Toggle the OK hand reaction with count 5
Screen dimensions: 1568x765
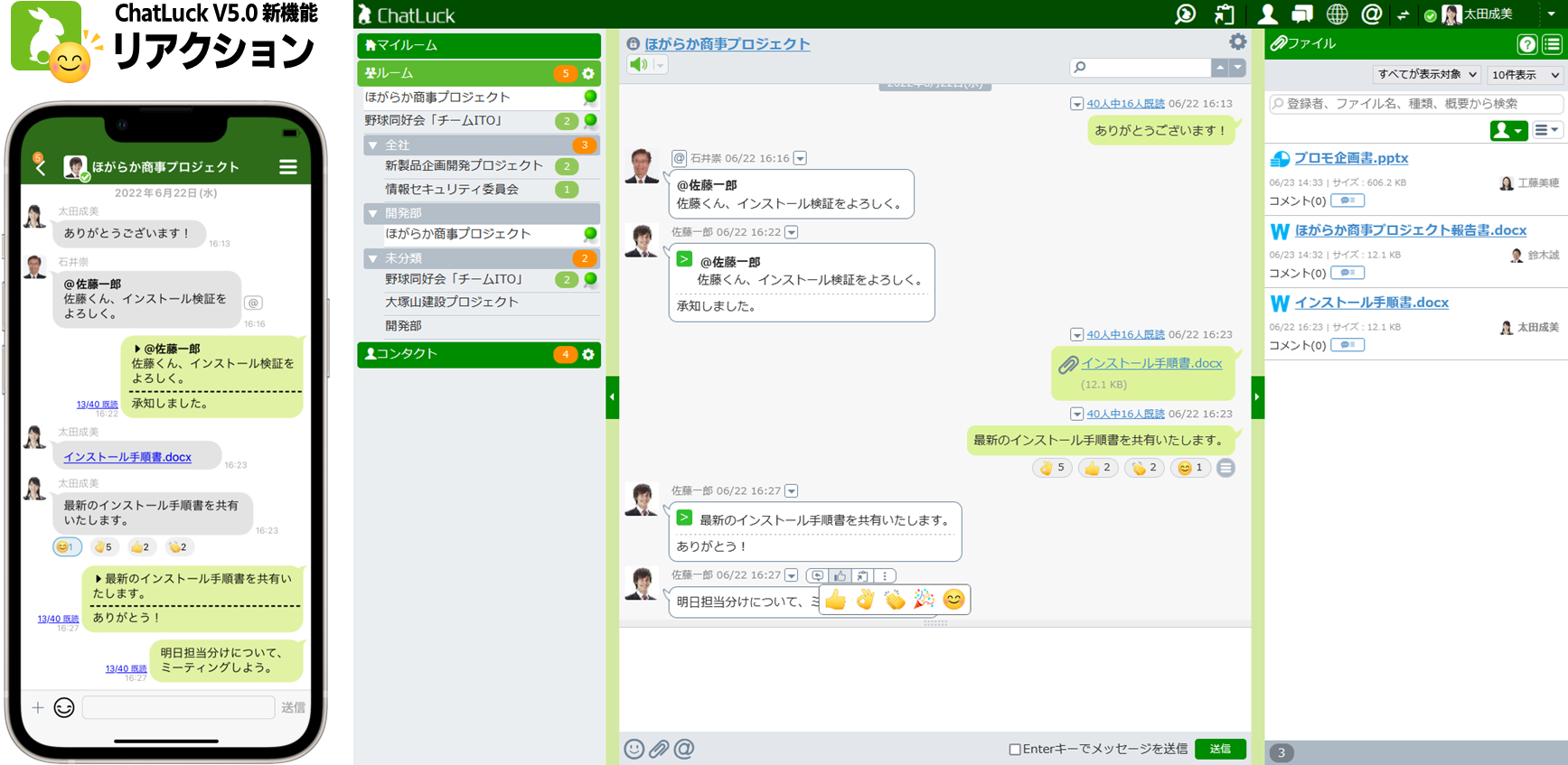(1053, 468)
